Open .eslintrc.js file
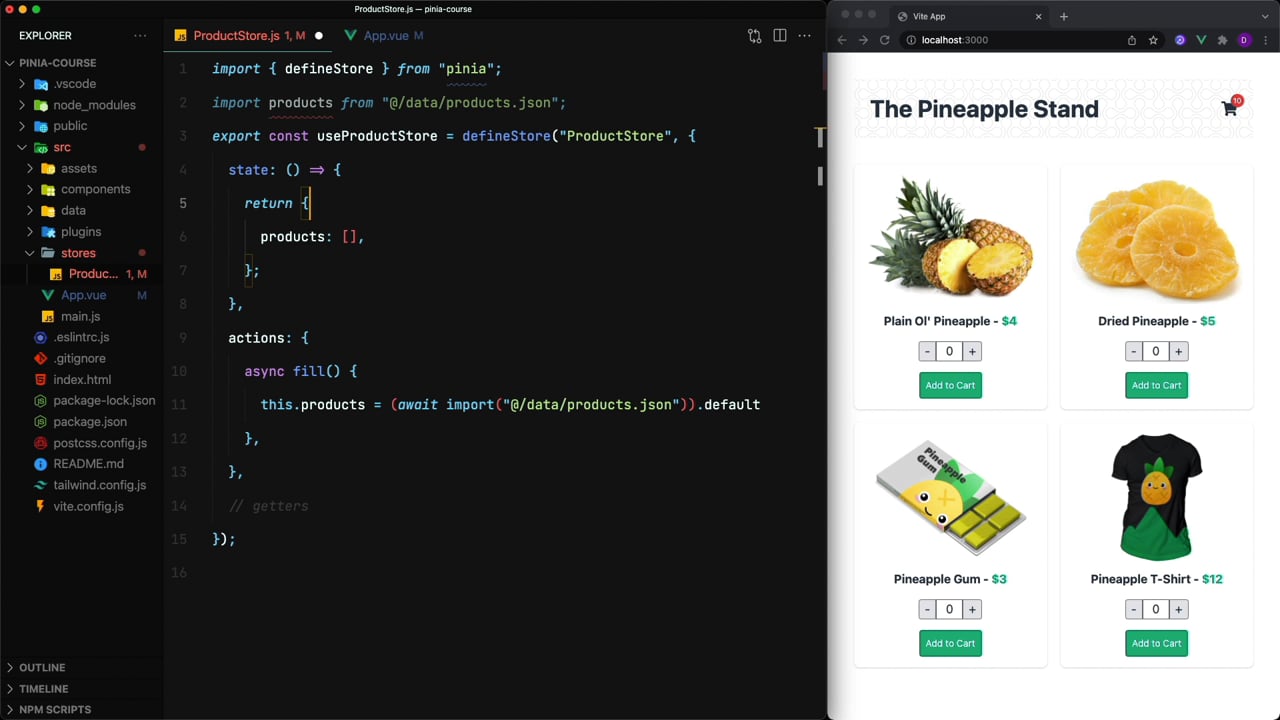The width and height of the screenshot is (1280, 720). [x=81, y=337]
